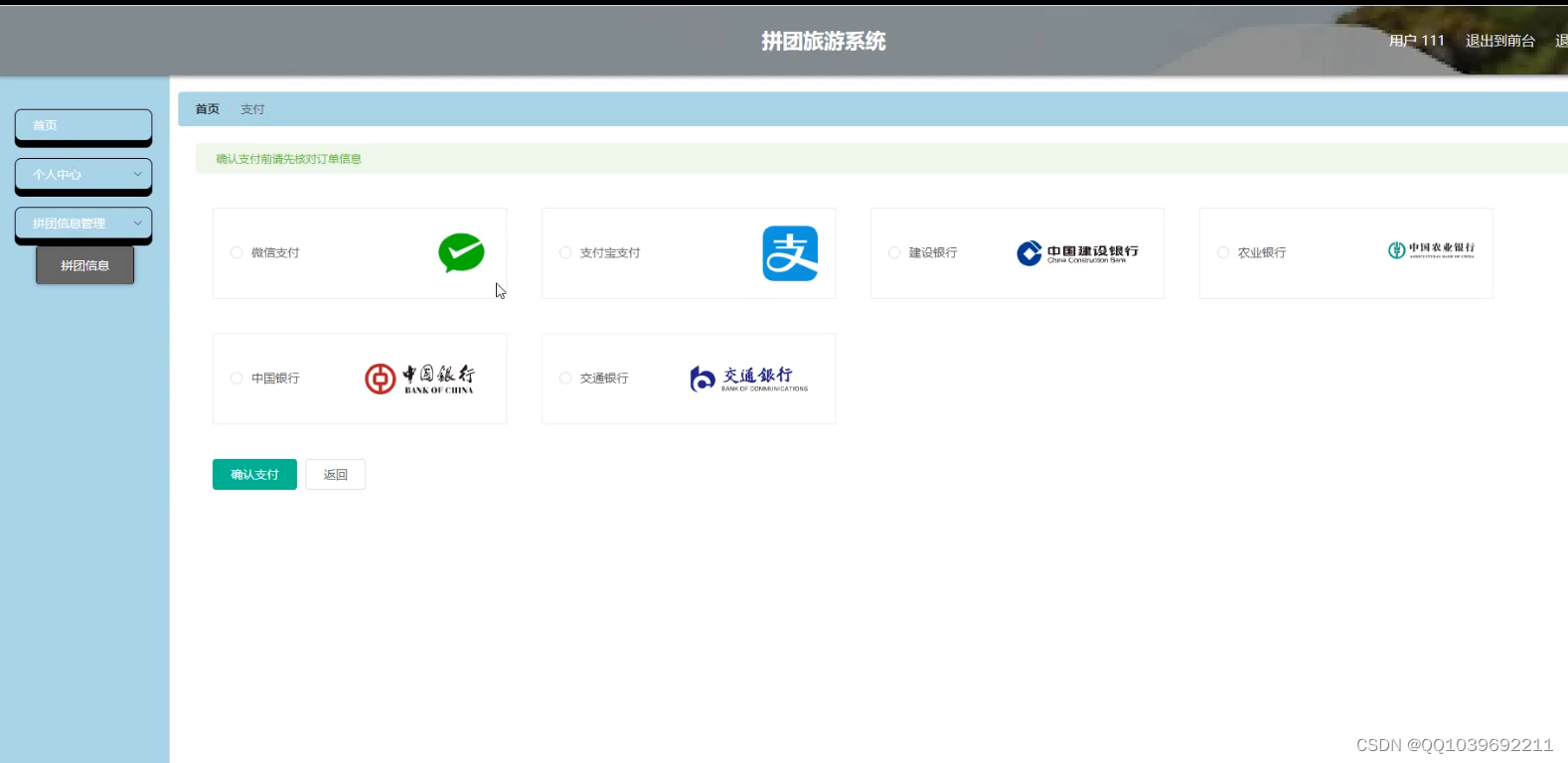The image size is (1568, 763).
Task: Click the 支付宝支付 label text
Action: (x=610, y=252)
